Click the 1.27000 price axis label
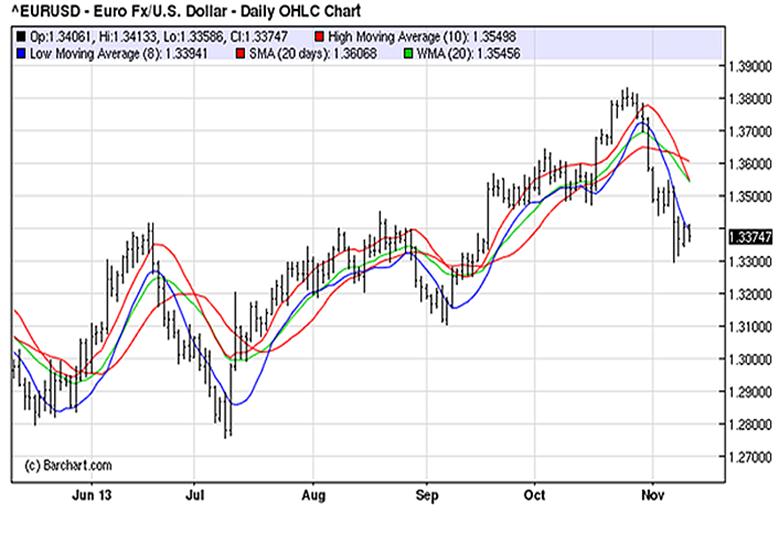This screenshot has height=535, width=779. (749, 457)
